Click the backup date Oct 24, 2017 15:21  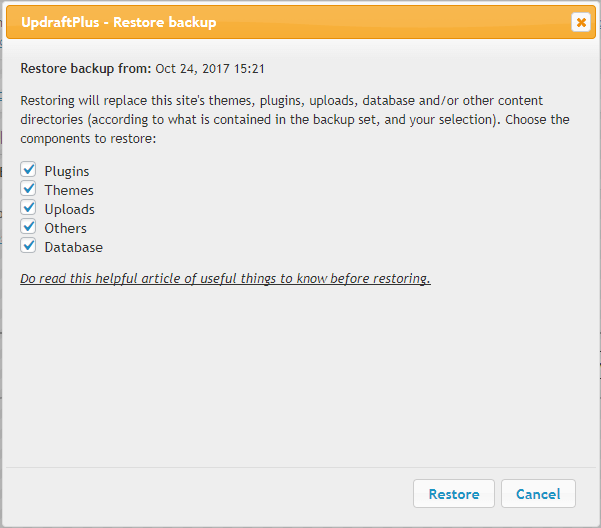[x=209, y=69]
